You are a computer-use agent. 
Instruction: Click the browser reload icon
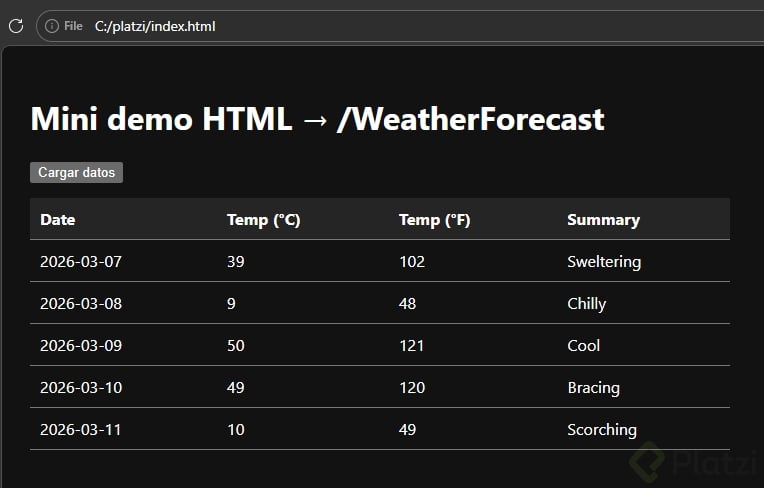click(15, 26)
